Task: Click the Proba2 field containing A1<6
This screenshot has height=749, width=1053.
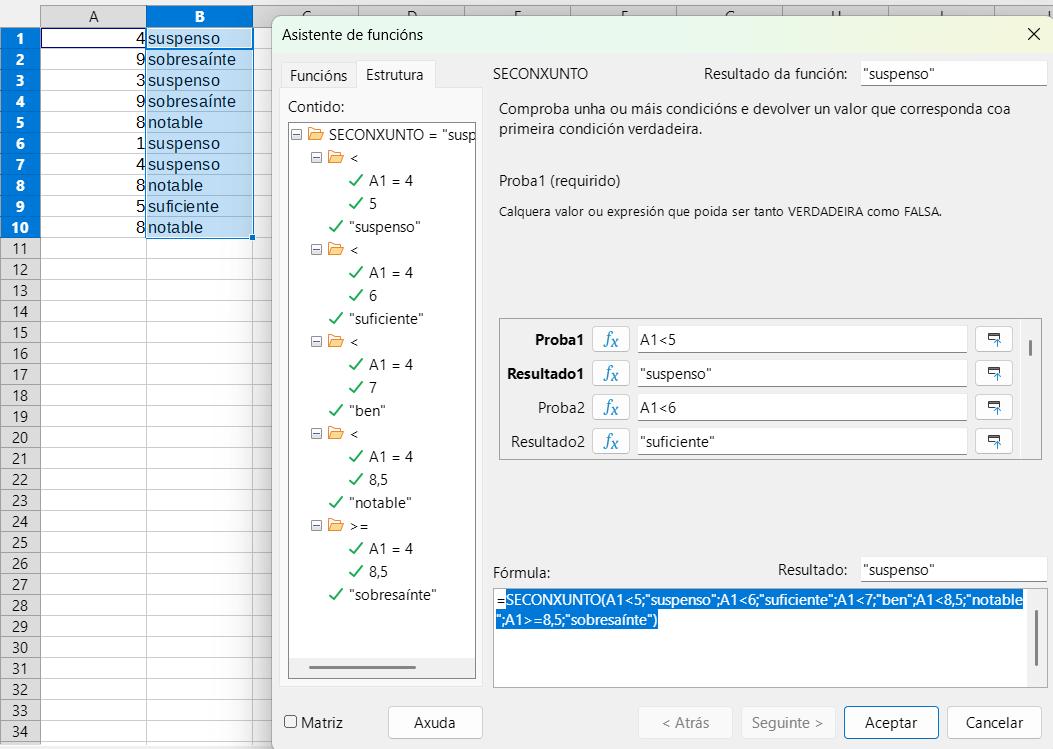Action: 802,407
